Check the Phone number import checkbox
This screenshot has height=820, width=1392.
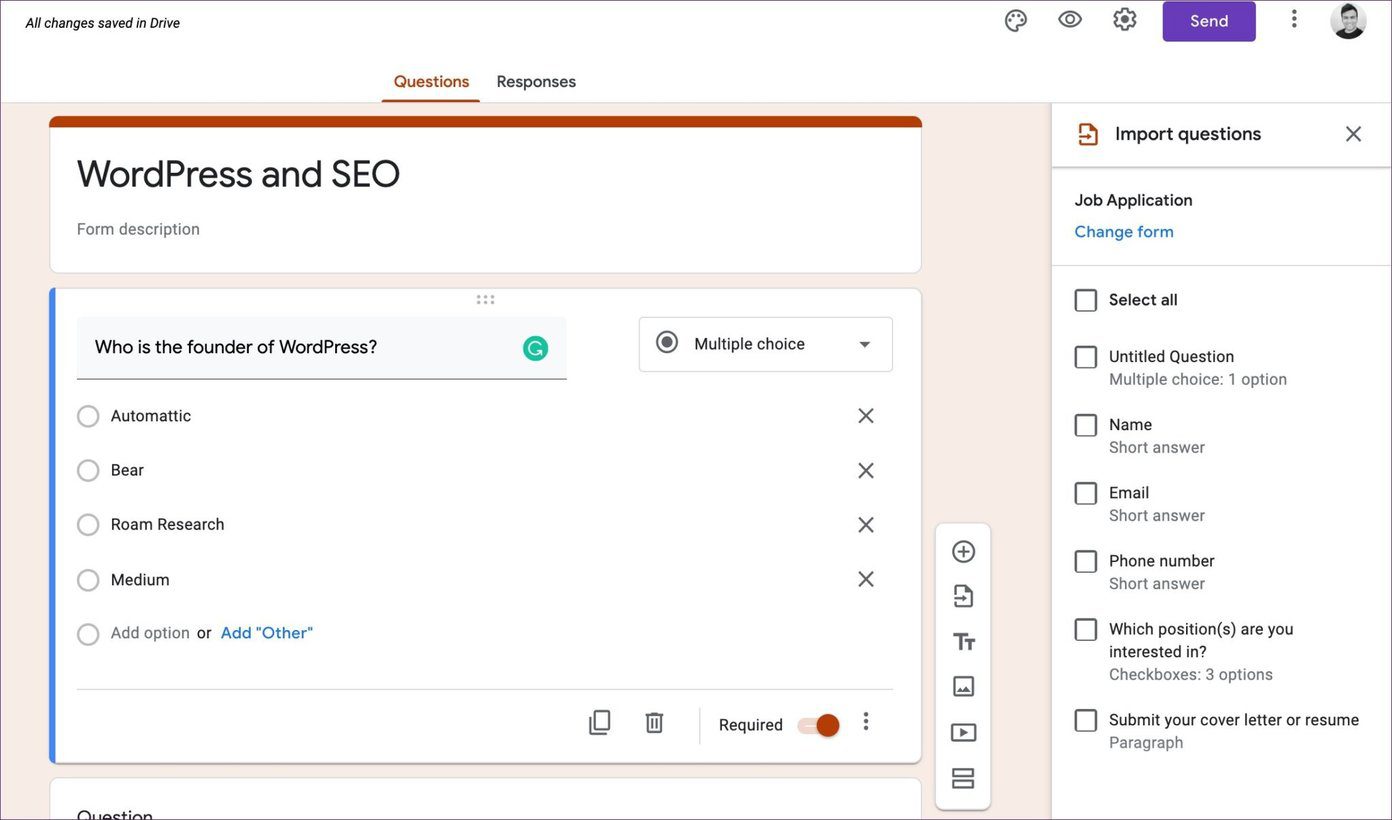point(1086,561)
